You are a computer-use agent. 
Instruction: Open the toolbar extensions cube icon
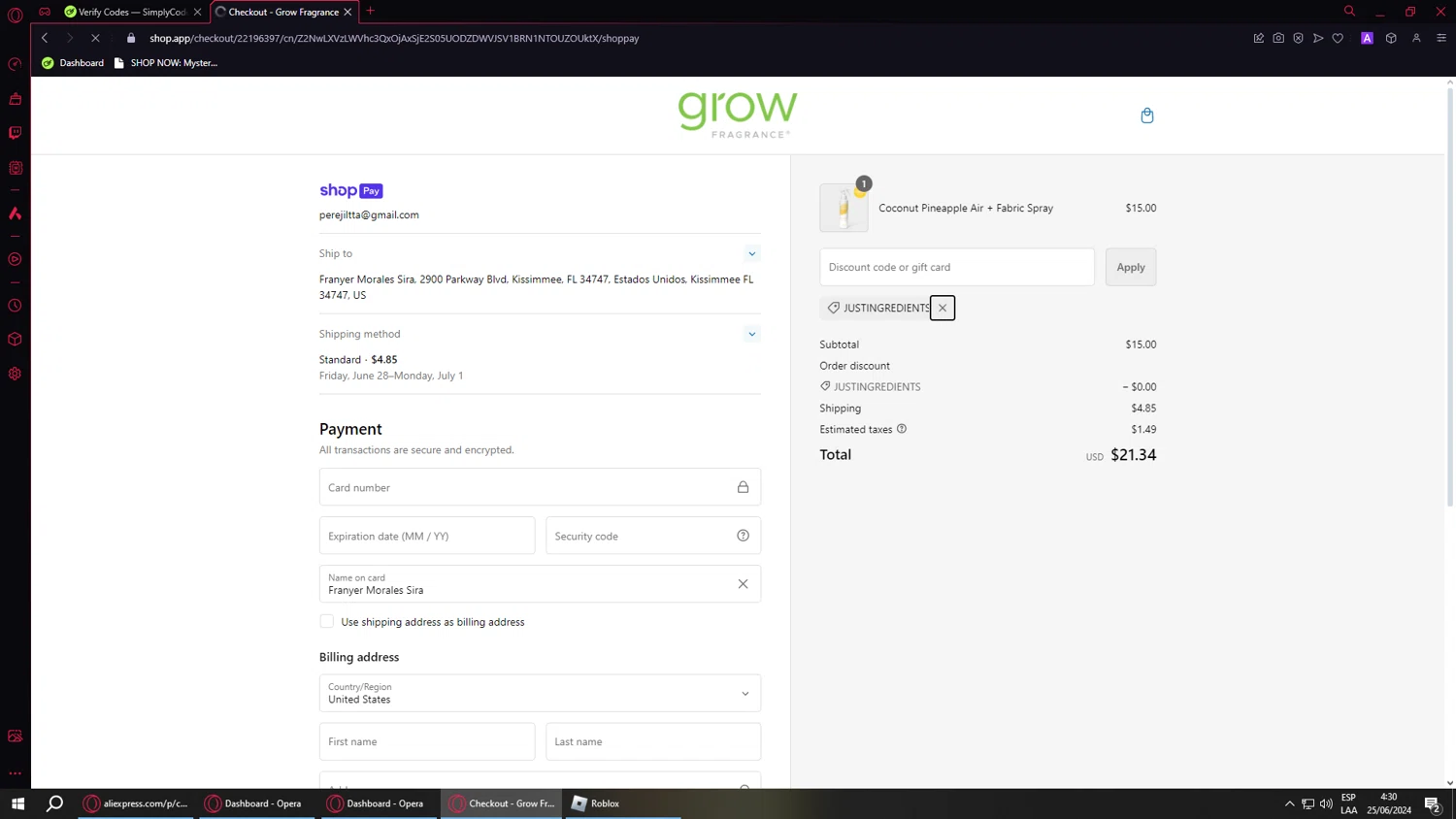pyautogui.click(x=1391, y=38)
